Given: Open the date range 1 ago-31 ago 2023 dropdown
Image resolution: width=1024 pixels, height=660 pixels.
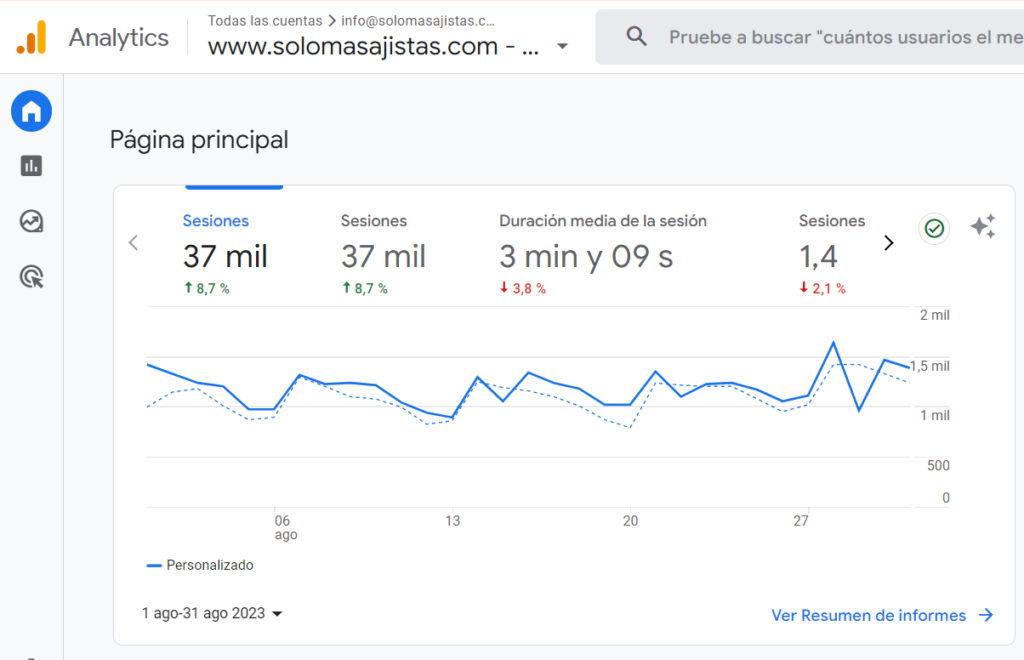Looking at the screenshot, I should [x=212, y=614].
